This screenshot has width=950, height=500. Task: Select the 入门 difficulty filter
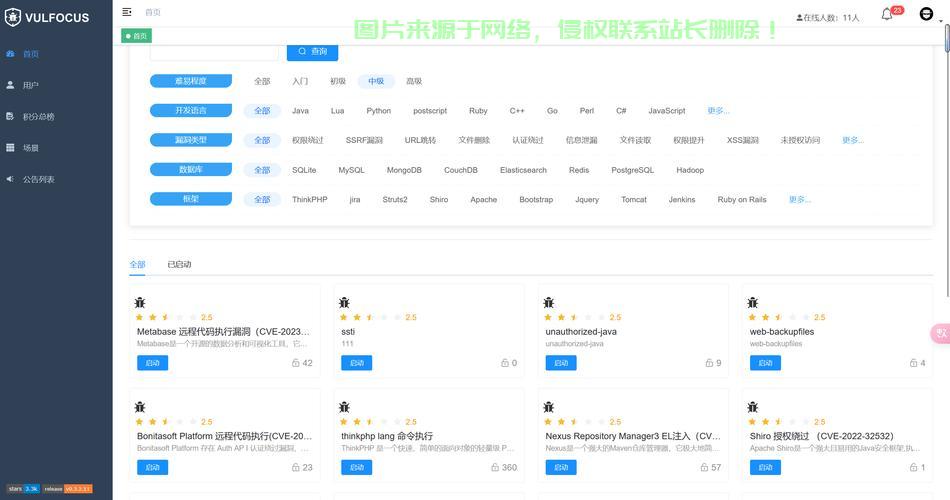coord(300,81)
